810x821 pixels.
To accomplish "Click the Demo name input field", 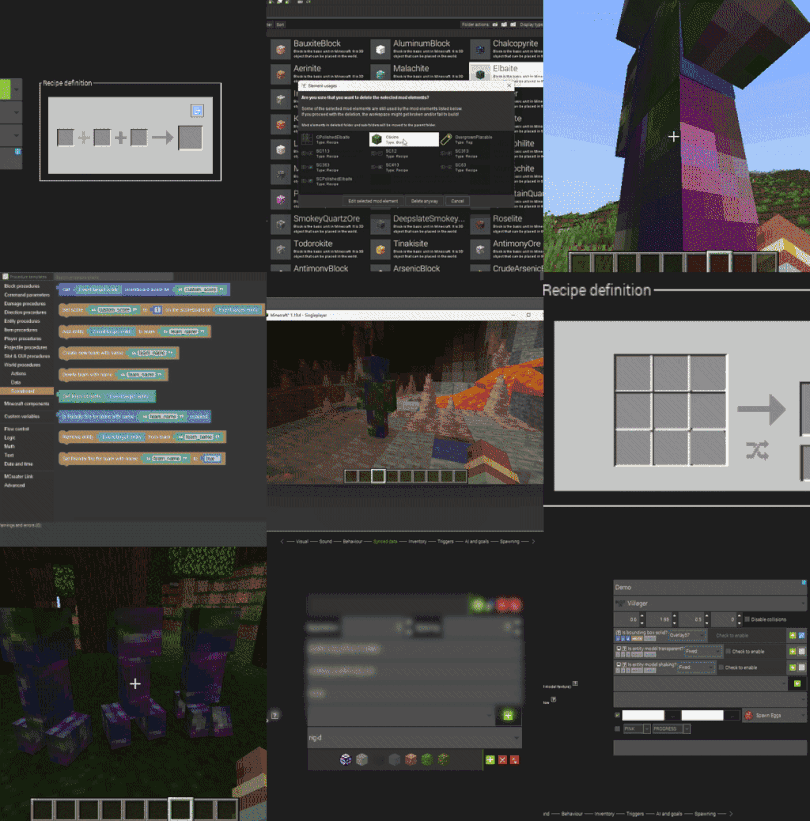I will (709, 587).
